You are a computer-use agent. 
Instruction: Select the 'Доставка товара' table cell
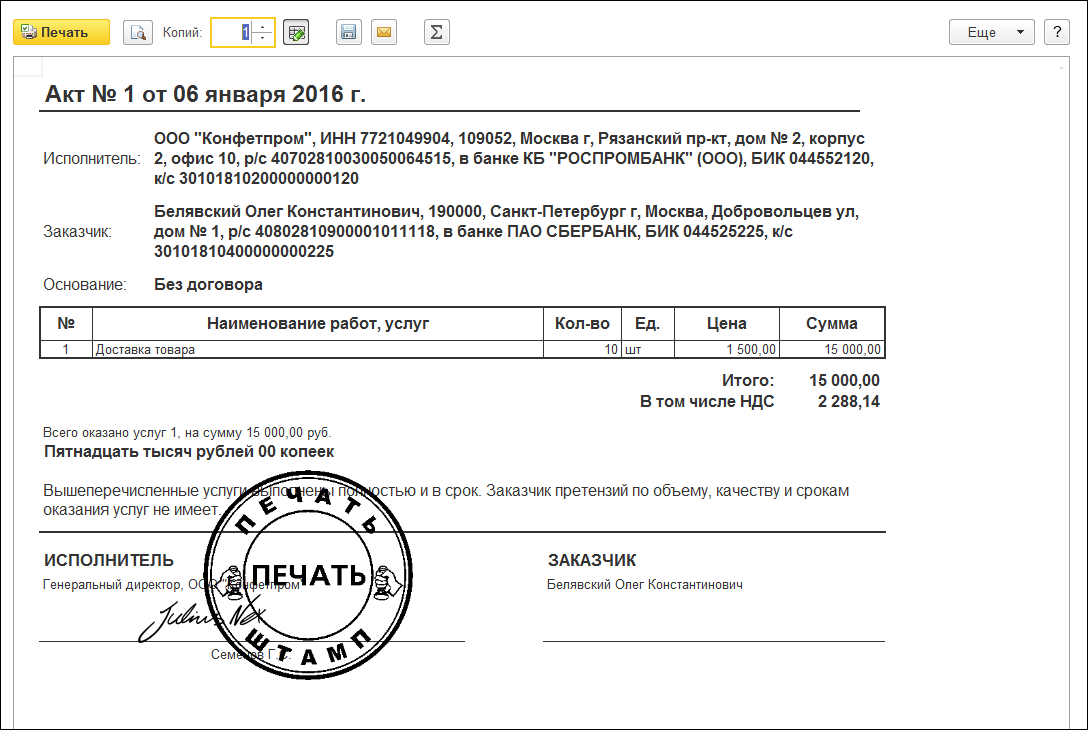click(318, 349)
